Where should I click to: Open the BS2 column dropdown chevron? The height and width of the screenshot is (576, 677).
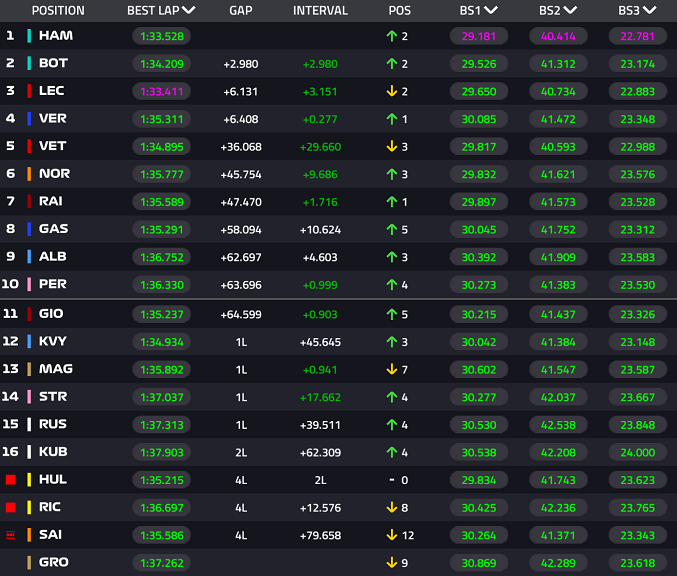[x=570, y=10]
